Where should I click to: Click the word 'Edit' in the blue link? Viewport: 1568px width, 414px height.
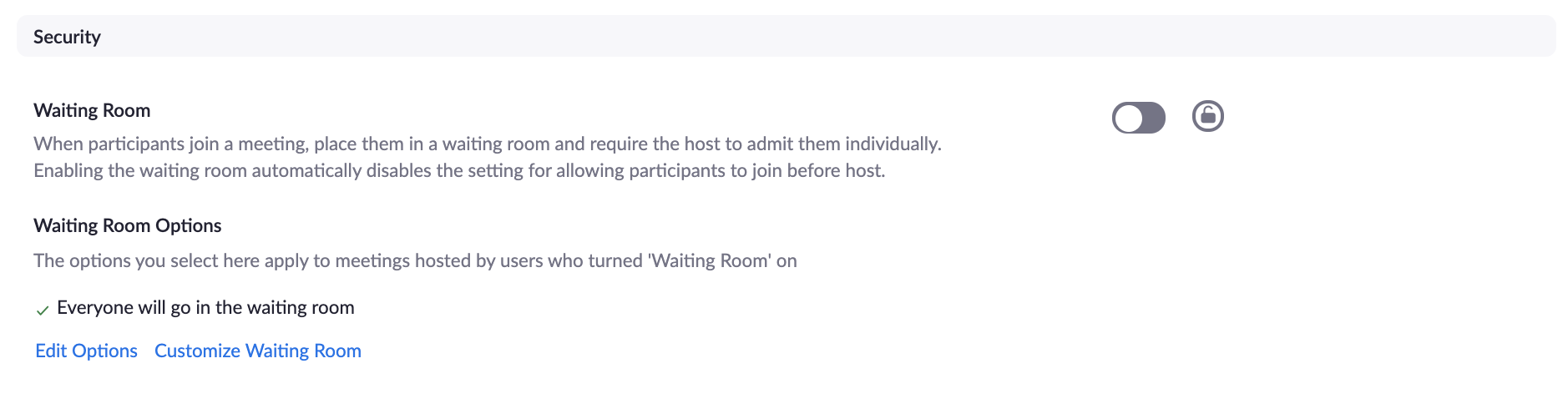[51, 351]
